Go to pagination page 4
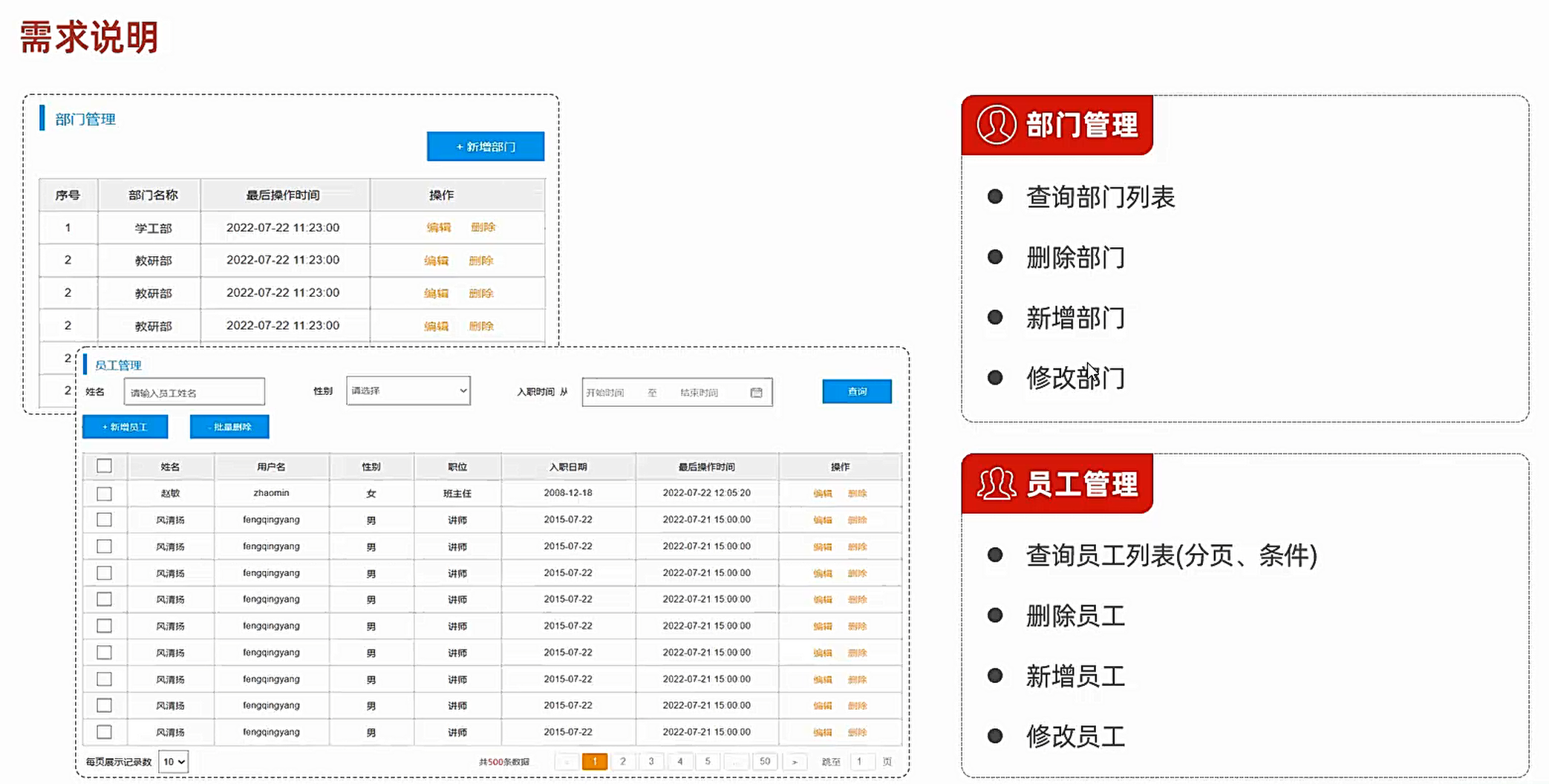Image resolution: width=1549 pixels, height=784 pixels. click(679, 762)
